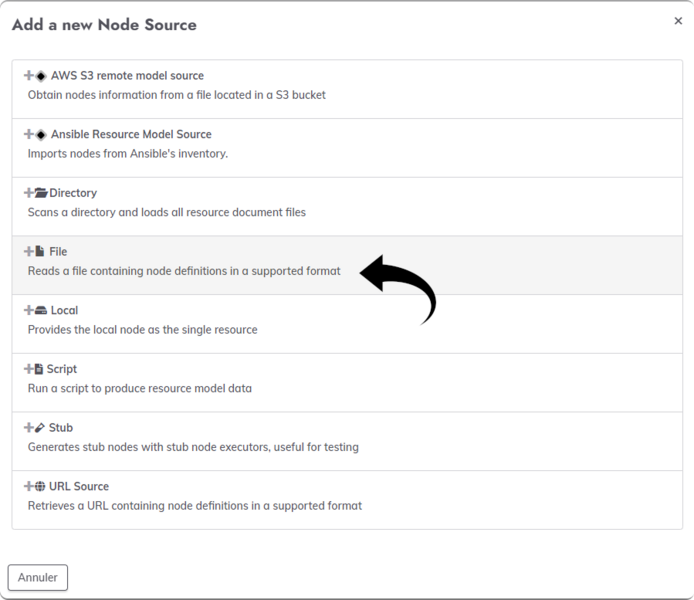Click the Script file icon
The height and width of the screenshot is (600, 694).
(x=39, y=369)
